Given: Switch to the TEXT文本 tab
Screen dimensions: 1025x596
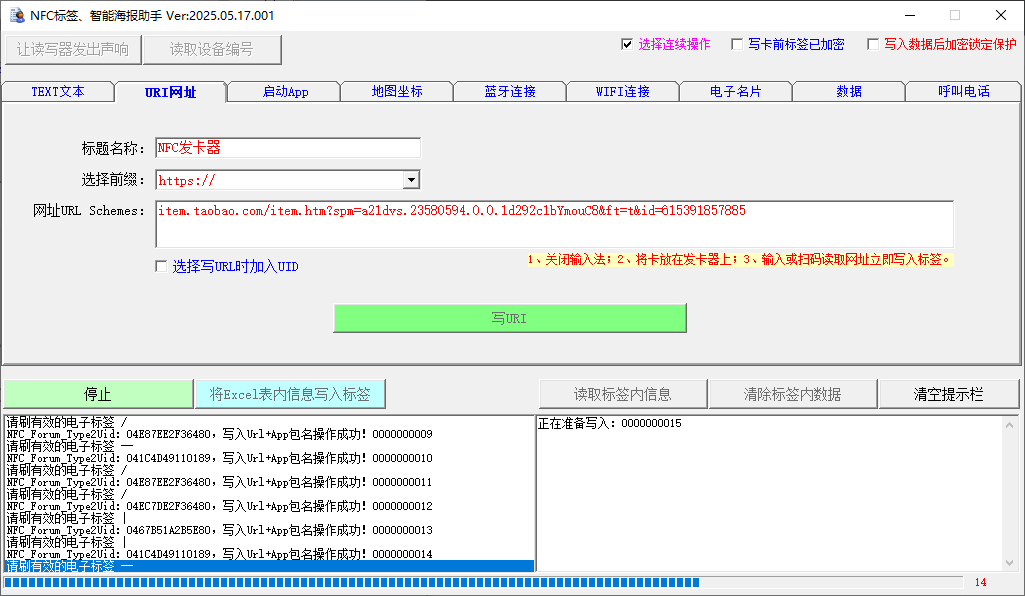Looking at the screenshot, I should click(58, 92).
